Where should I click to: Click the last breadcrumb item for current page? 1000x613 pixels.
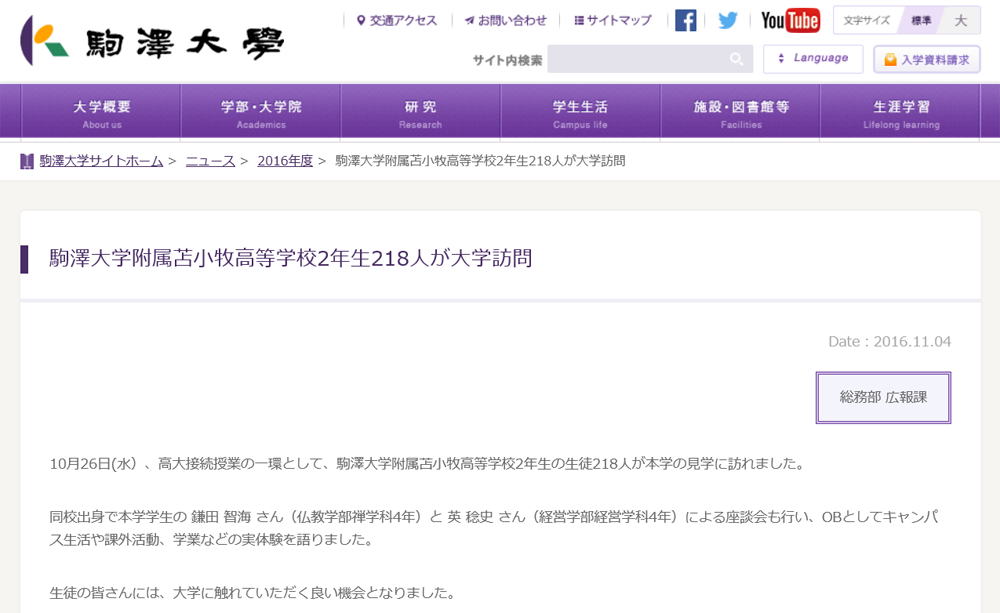(480, 161)
